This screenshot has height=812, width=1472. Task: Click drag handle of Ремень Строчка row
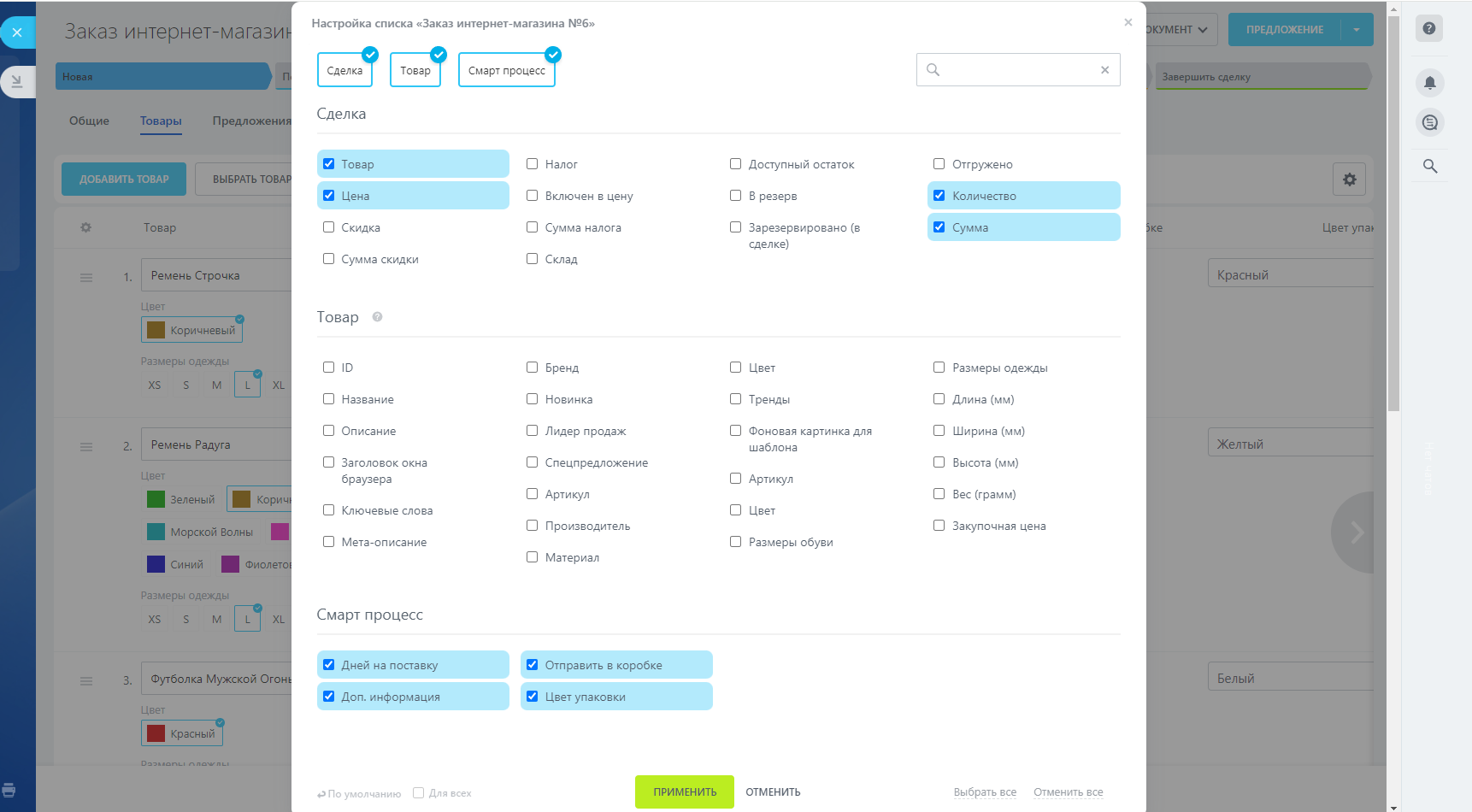(x=86, y=277)
